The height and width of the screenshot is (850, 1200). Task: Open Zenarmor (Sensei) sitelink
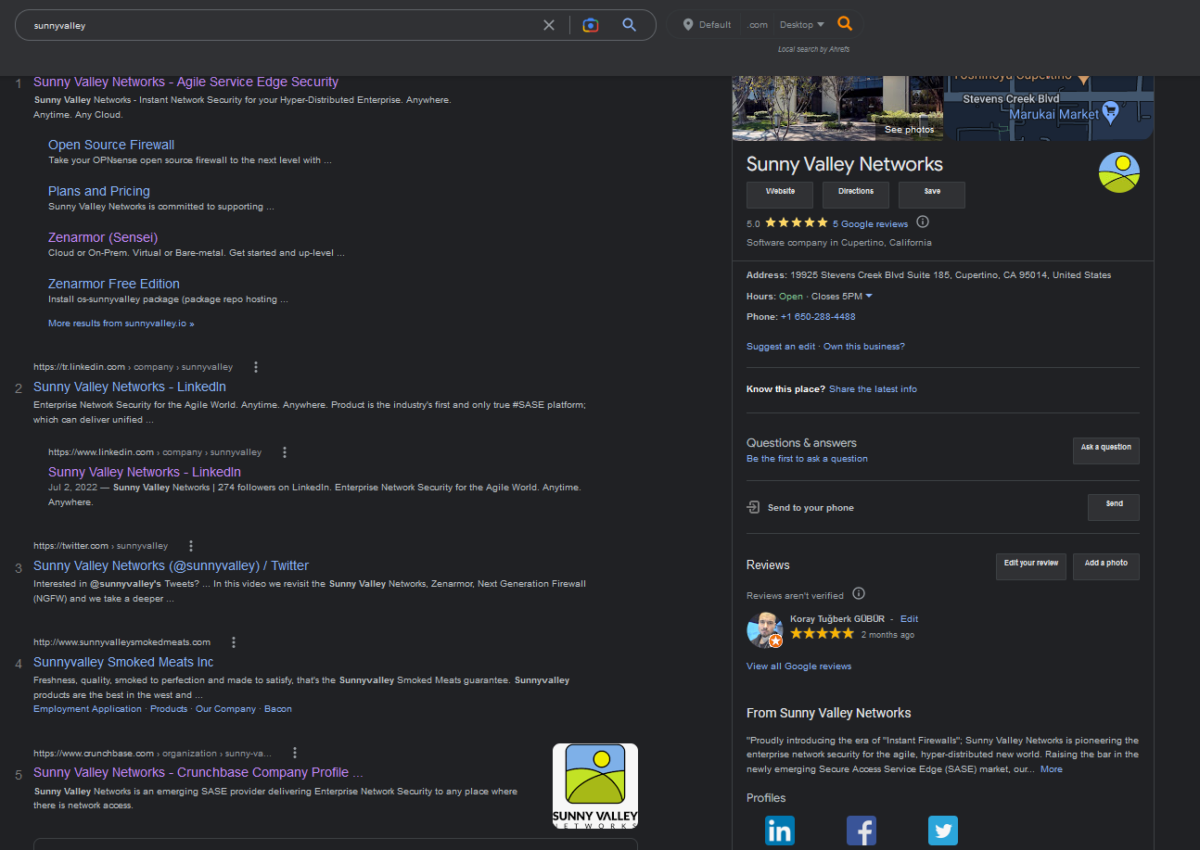point(103,238)
